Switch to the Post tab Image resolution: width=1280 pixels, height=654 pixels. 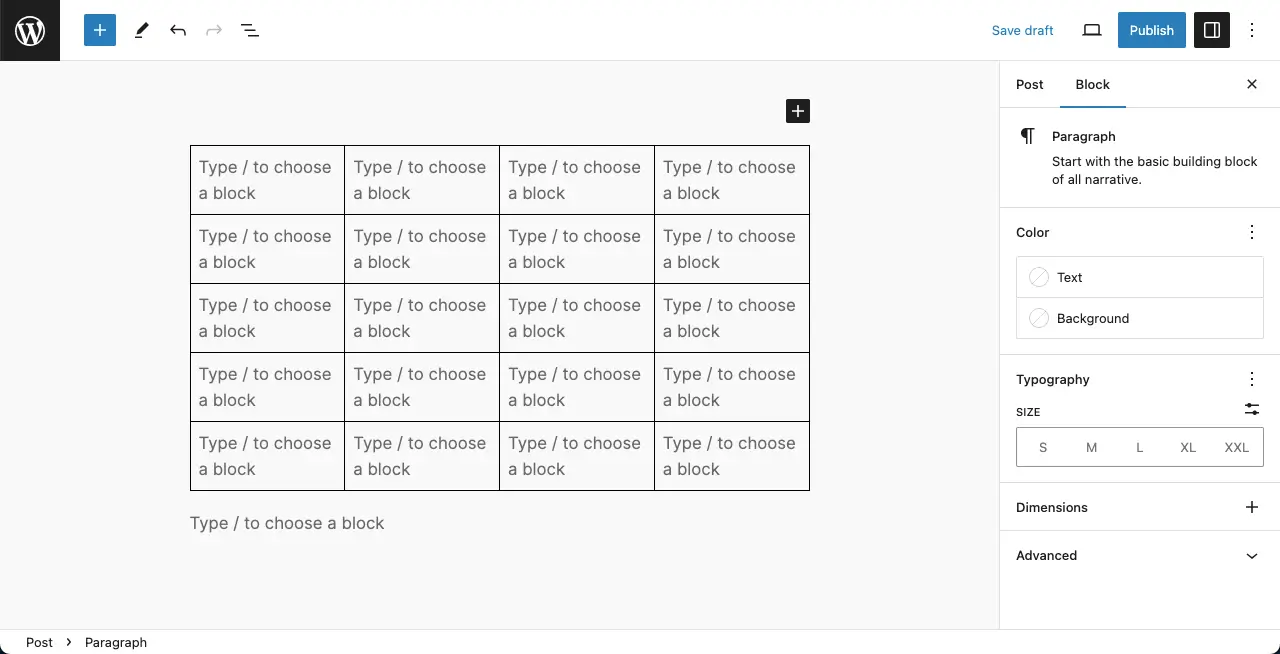[1030, 84]
